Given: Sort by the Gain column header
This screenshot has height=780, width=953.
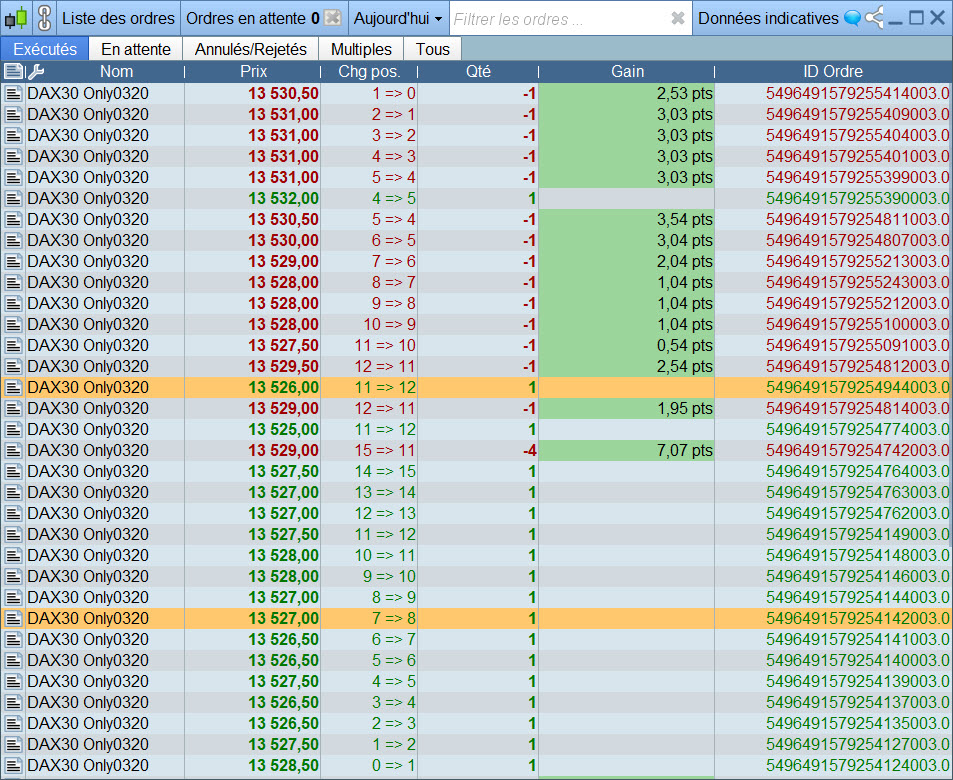Looking at the screenshot, I should (x=627, y=71).
